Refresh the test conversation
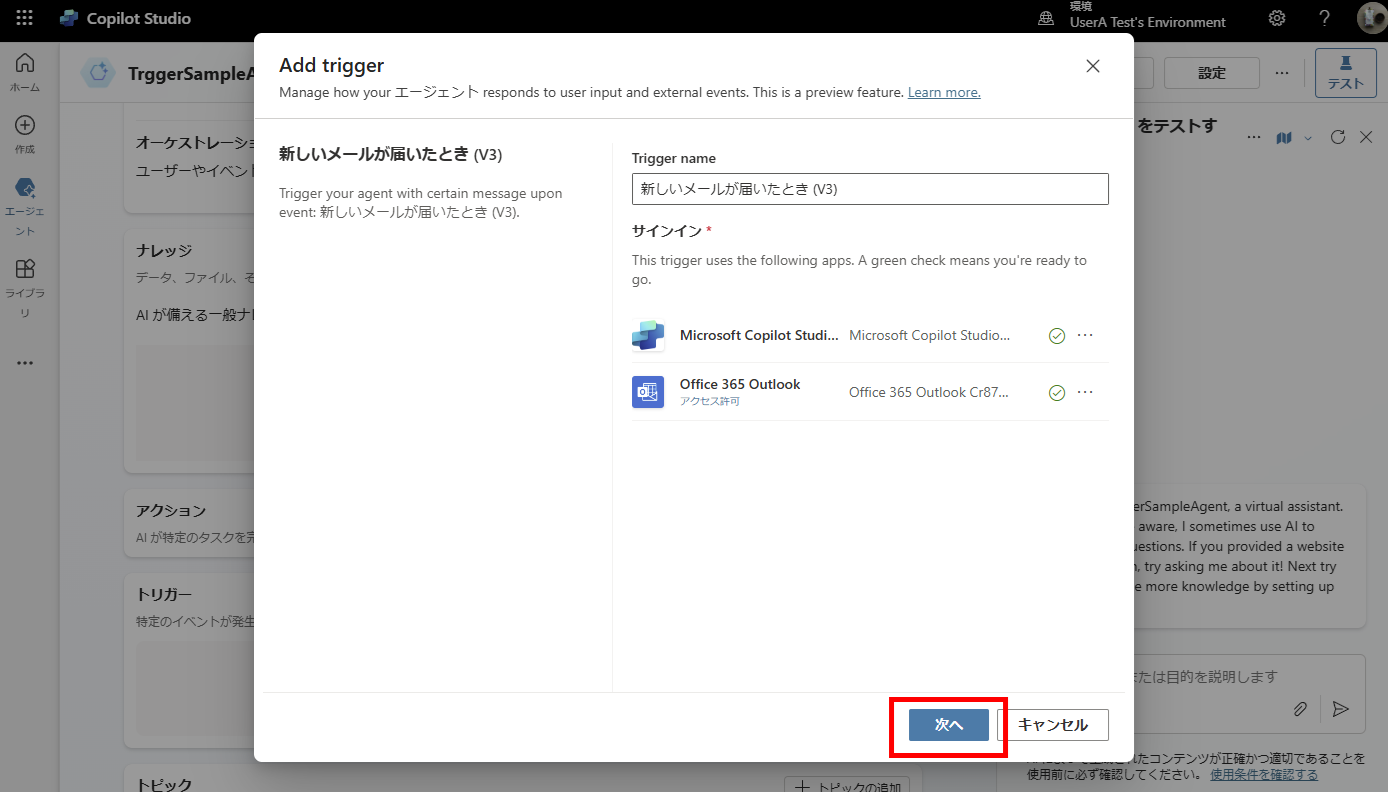Viewport: 1388px width, 792px height. click(x=1338, y=137)
